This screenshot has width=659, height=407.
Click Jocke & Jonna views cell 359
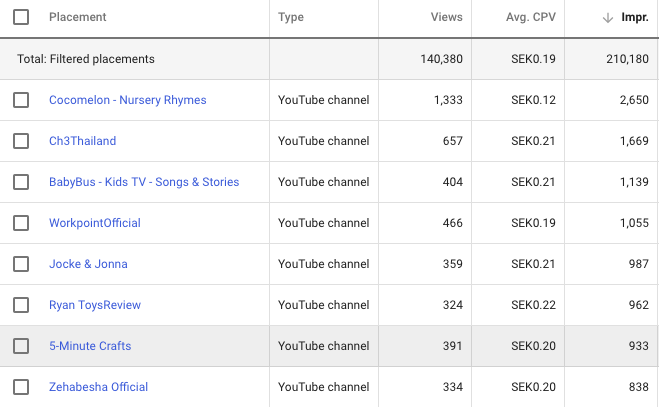(x=453, y=264)
